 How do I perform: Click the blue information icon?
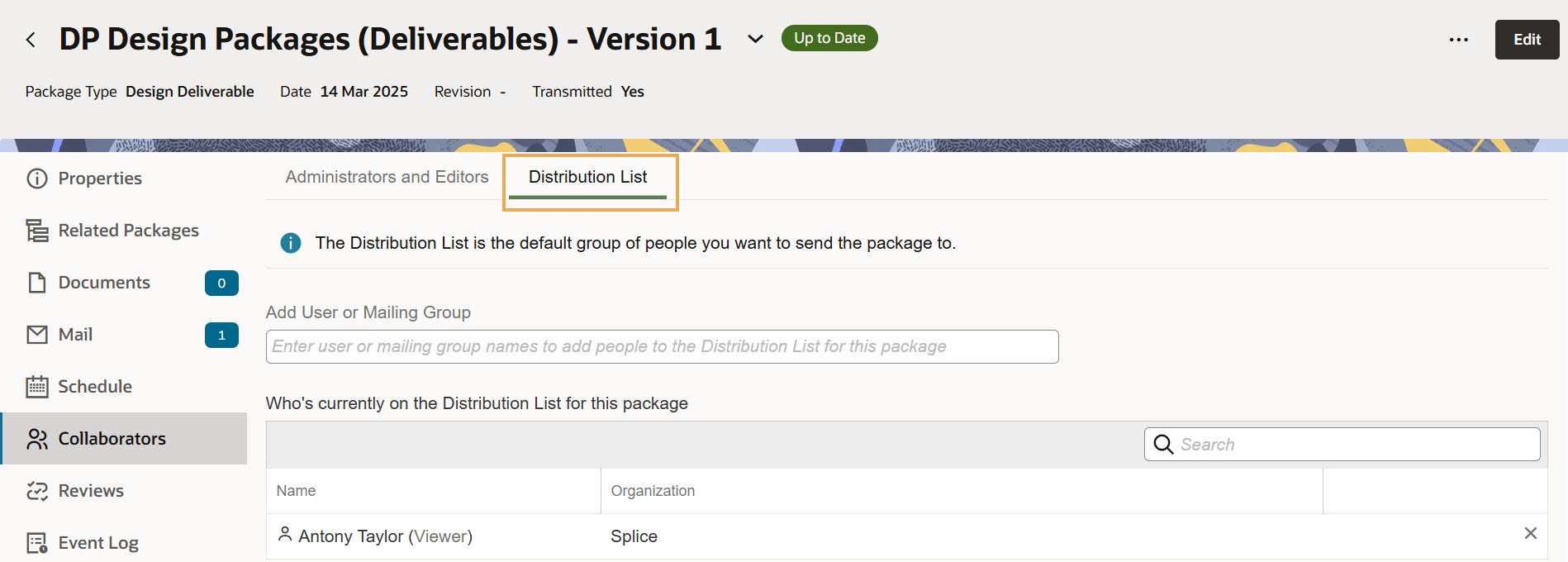point(291,243)
